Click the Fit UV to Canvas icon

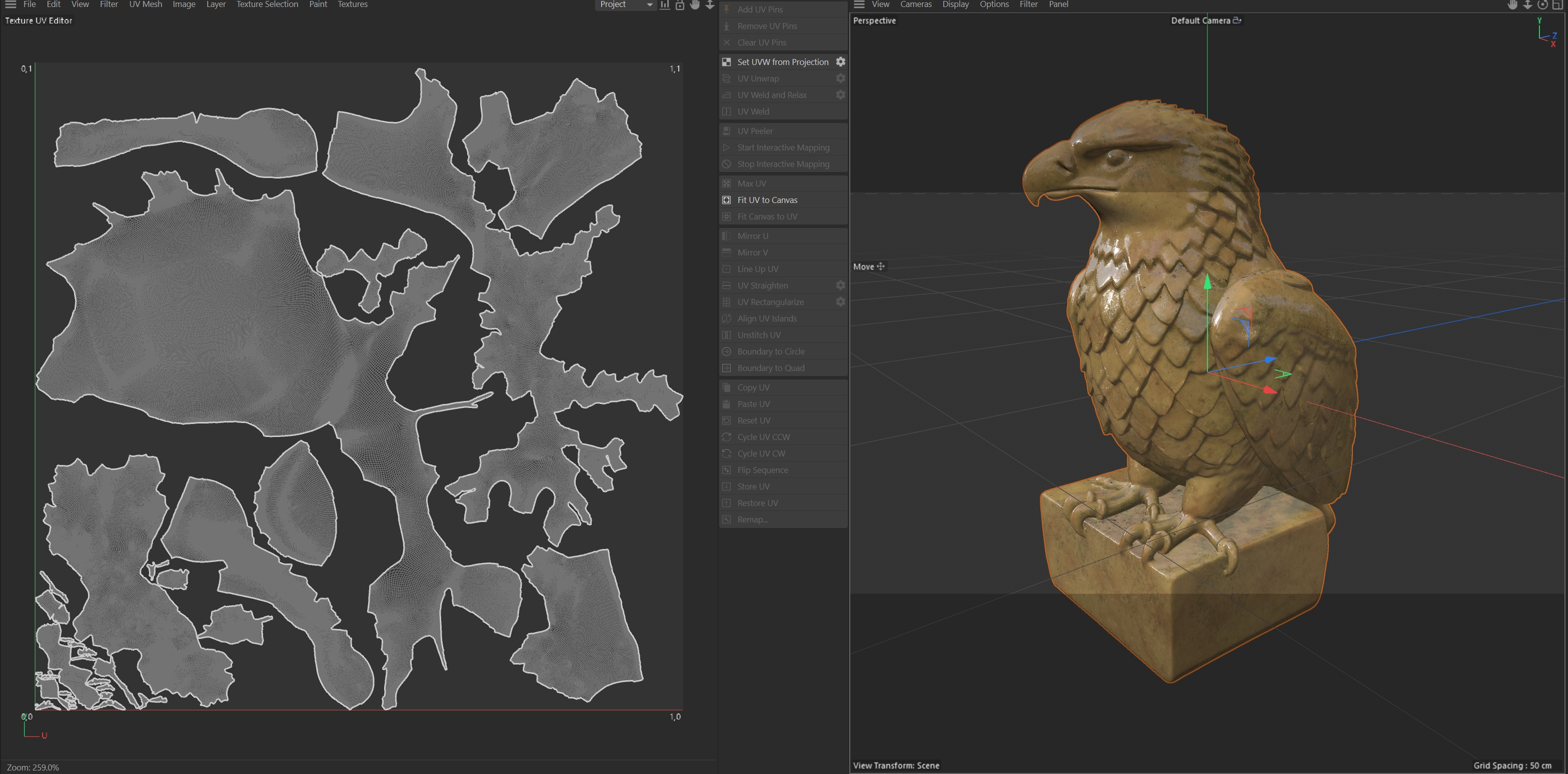(726, 199)
